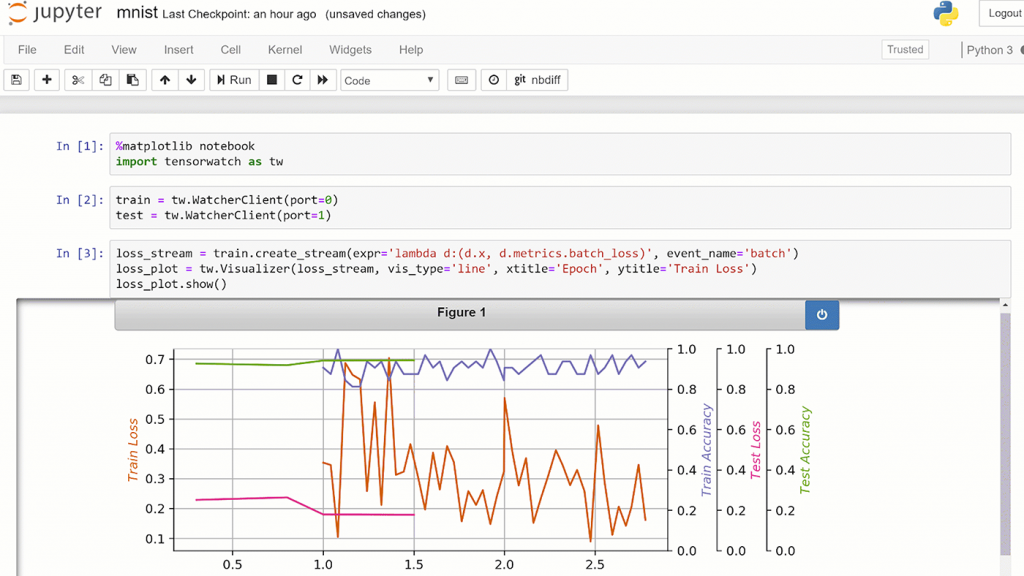Toggle the Figure 1 power button
The width and height of the screenshot is (1024, 576).
[821, 314]
